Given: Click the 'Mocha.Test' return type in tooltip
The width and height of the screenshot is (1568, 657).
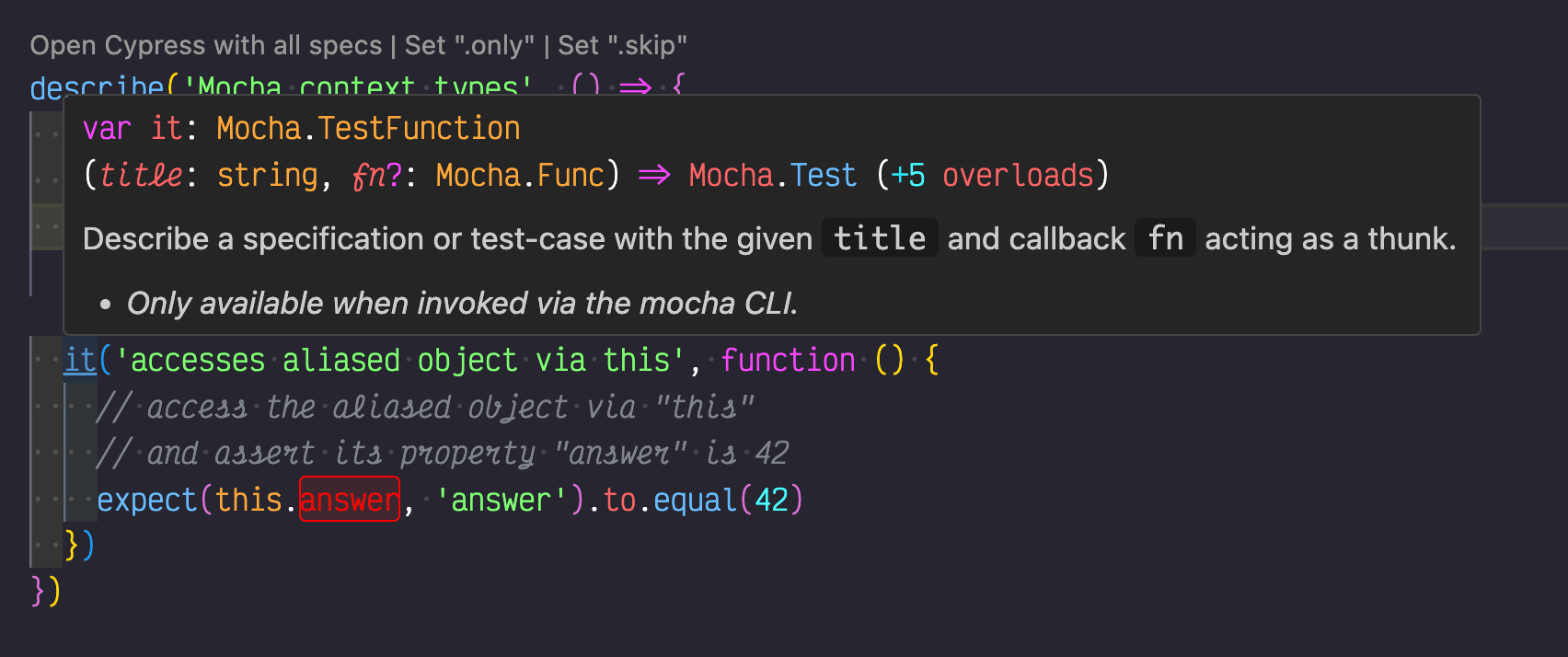Looking at the screenshot, I should click(771, 175).
